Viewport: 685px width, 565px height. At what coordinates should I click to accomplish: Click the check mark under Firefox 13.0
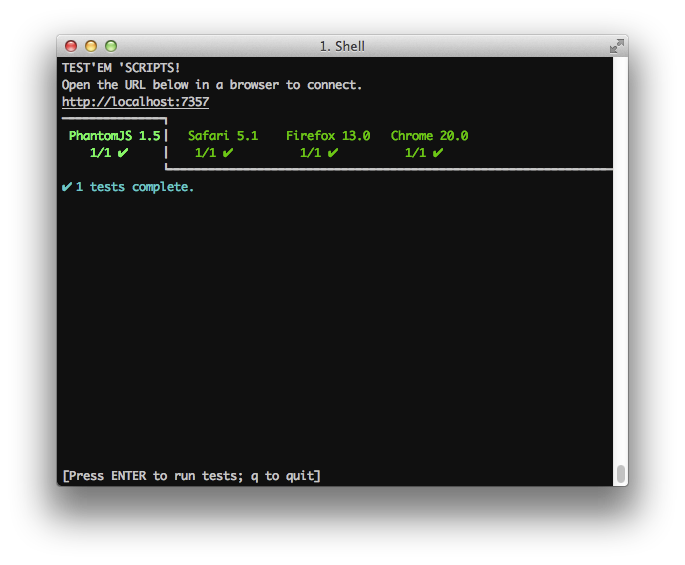coord(333,153)
